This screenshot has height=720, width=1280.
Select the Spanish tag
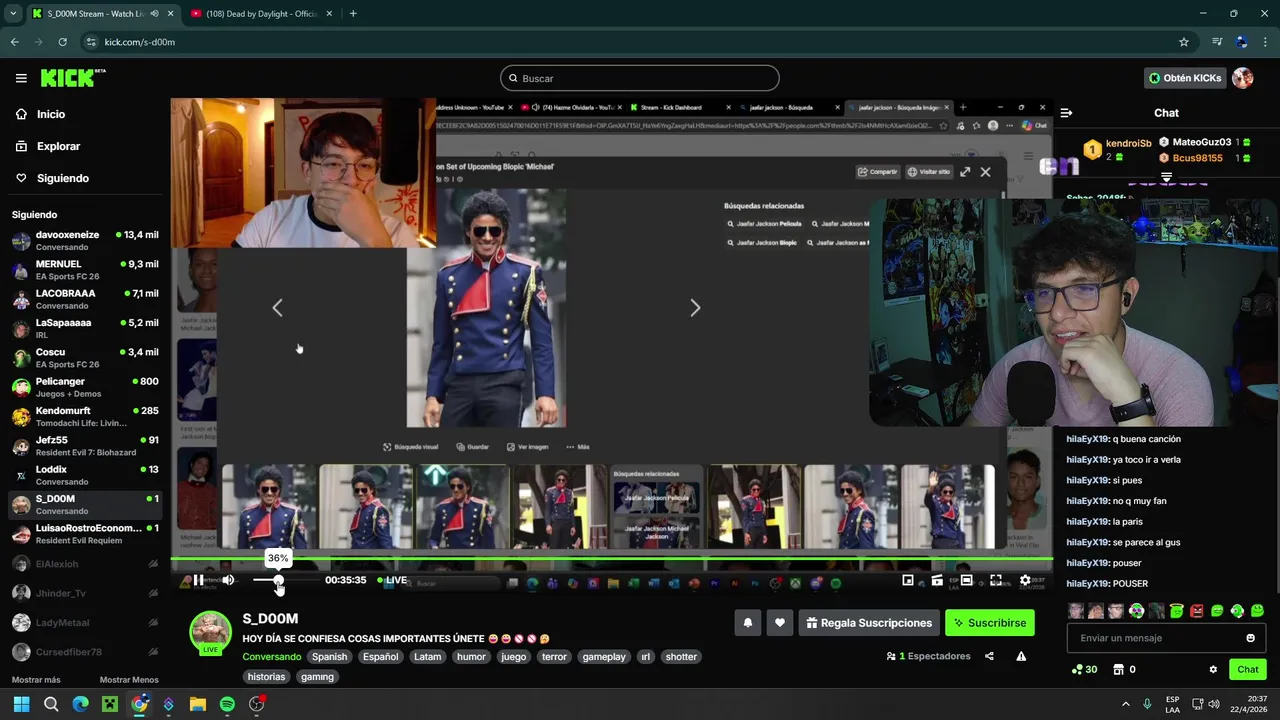329,657
